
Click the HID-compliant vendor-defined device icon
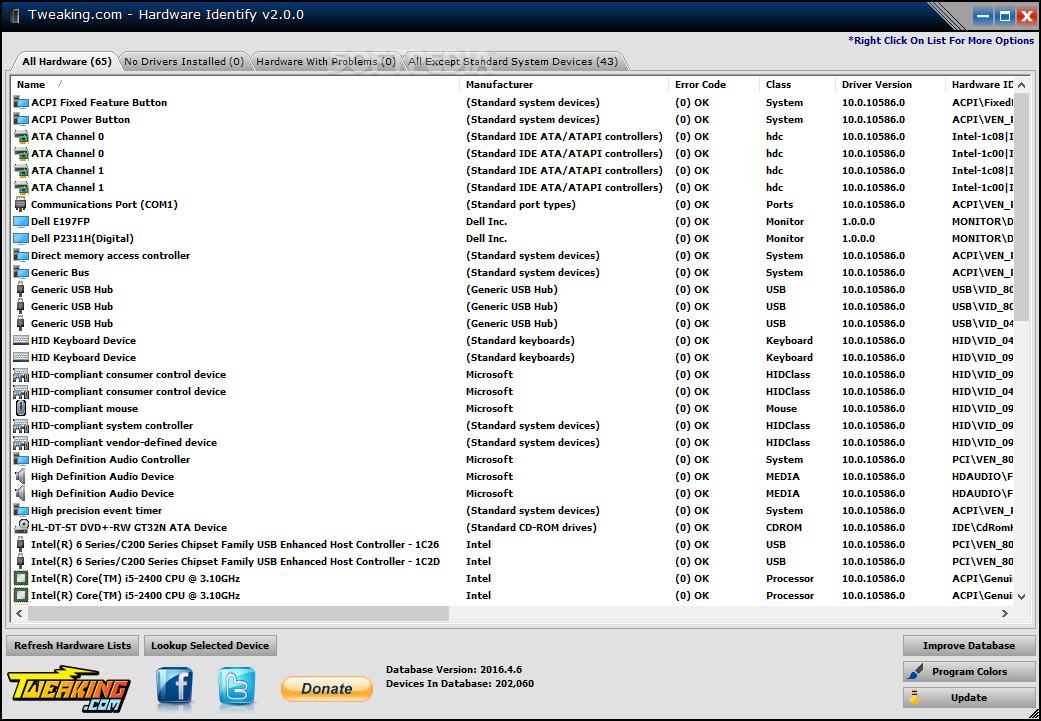21,443
